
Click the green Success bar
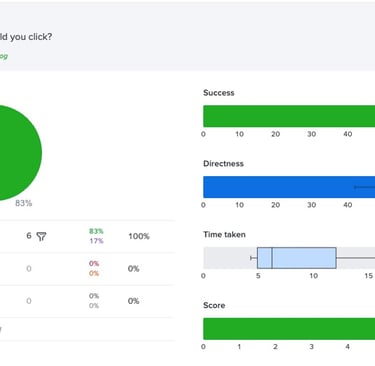coord(289,116)
